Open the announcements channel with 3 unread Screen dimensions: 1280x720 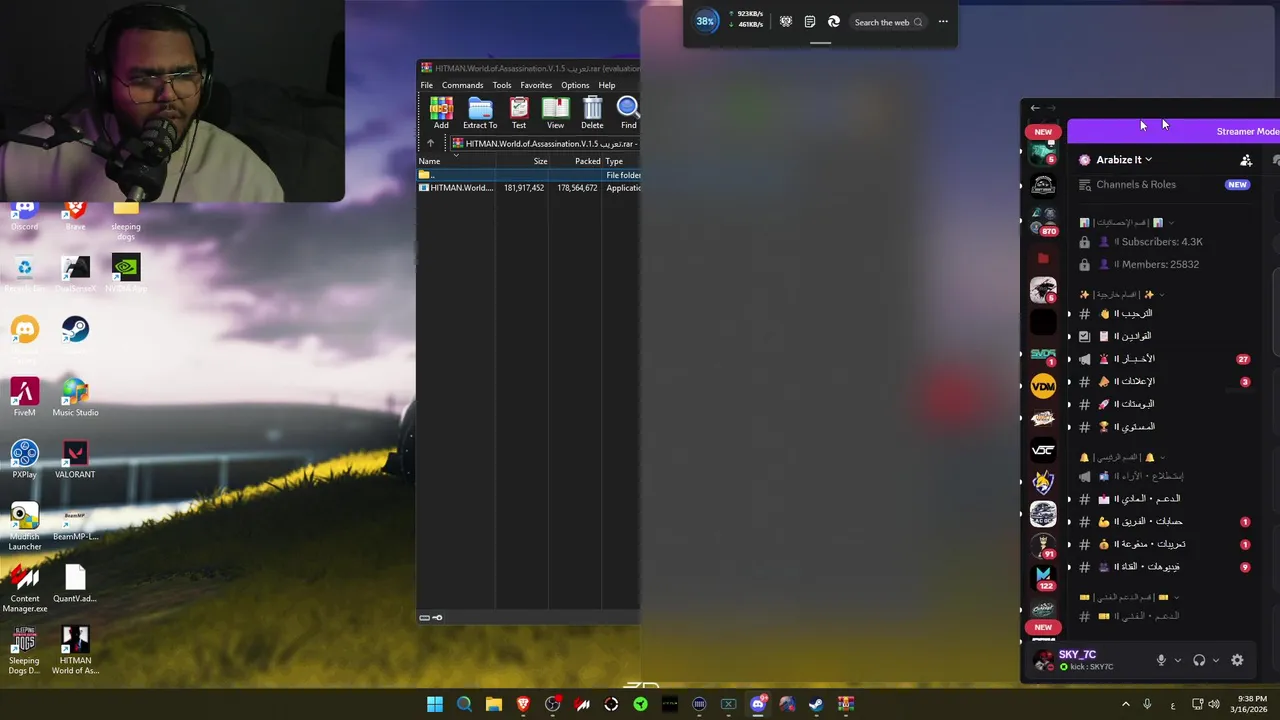(x=1165, y=382)
